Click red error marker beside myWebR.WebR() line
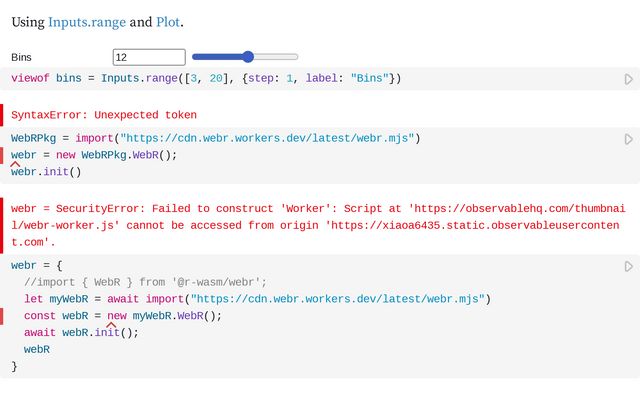Screen dimensions: 640x400 point(2,316)
